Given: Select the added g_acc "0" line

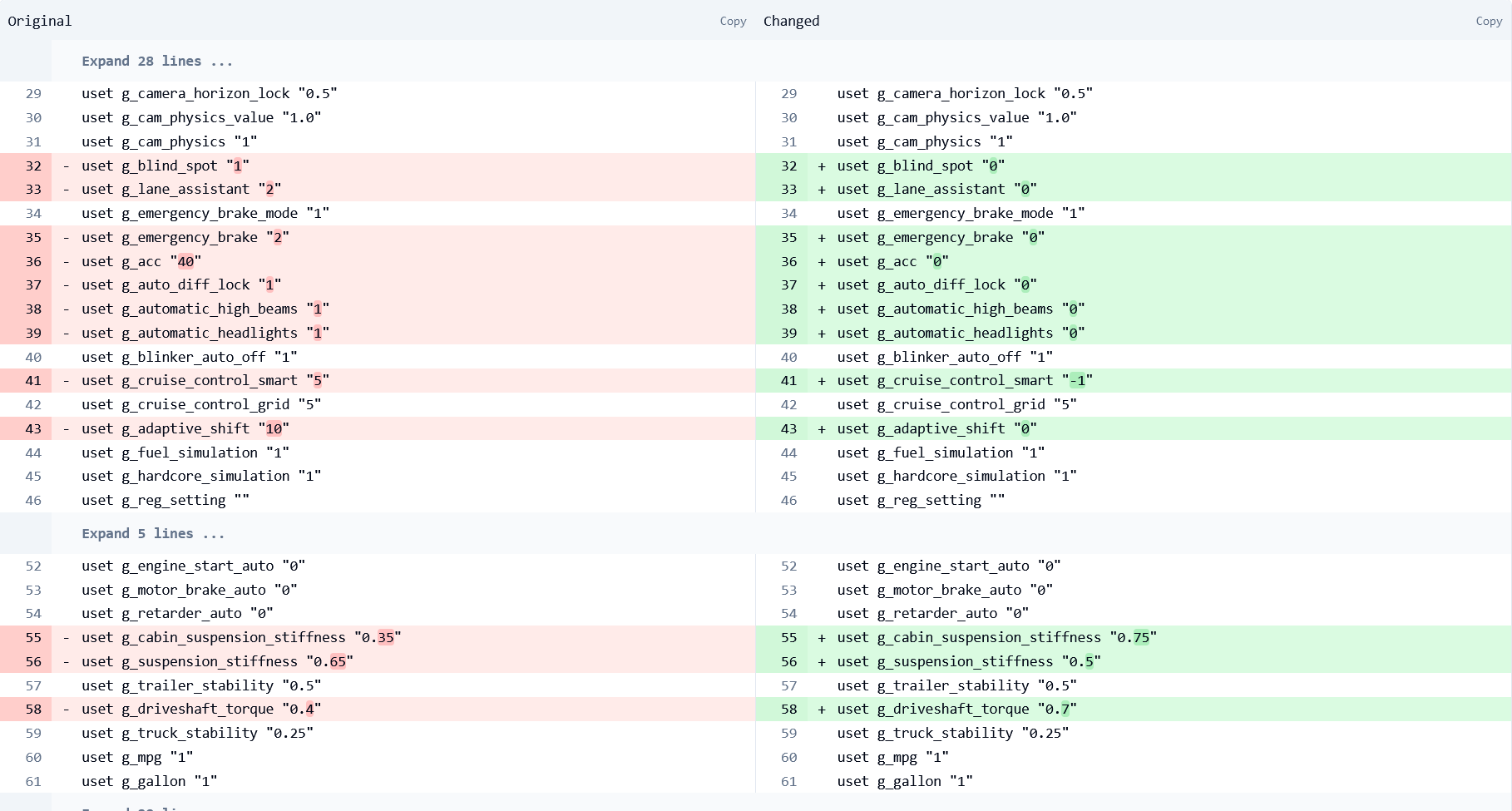Looking at the screenshot, I should [892, 261].
